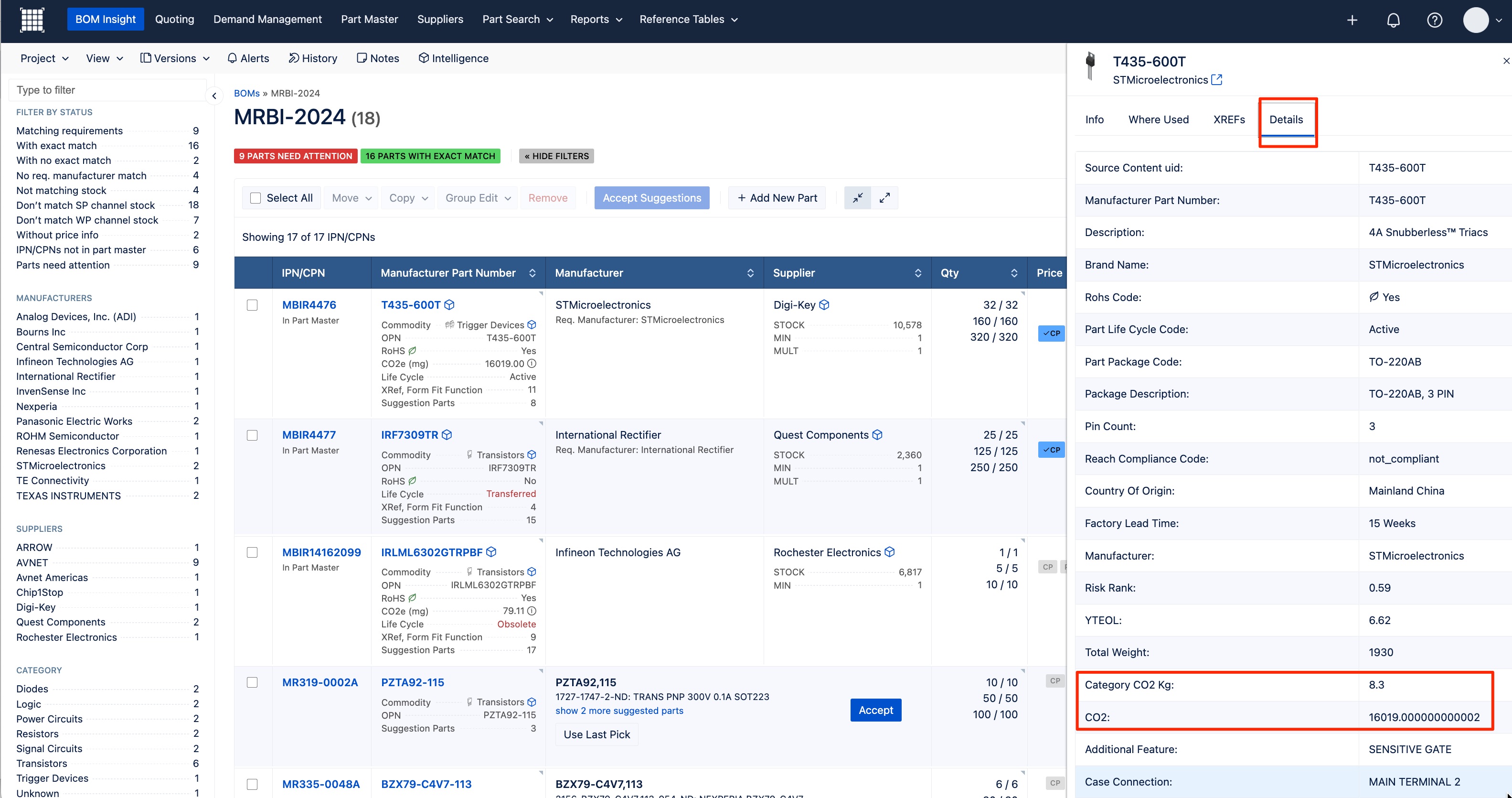Image resolution: width=1512 pixels, height=798 pixels.
Task: Open the Suppliers menu item
Action: click(440, 20)
